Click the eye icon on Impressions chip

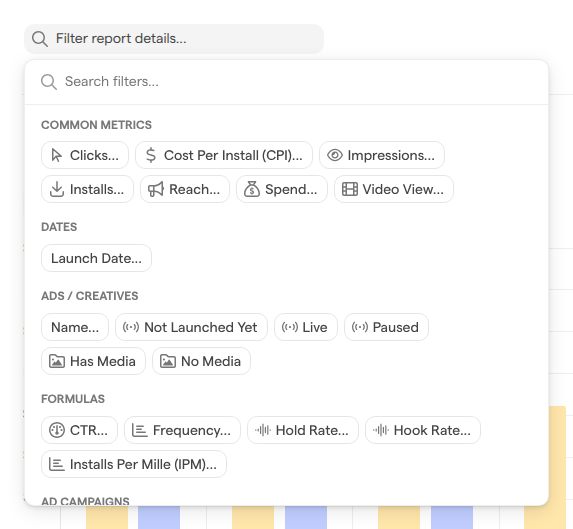335,155
